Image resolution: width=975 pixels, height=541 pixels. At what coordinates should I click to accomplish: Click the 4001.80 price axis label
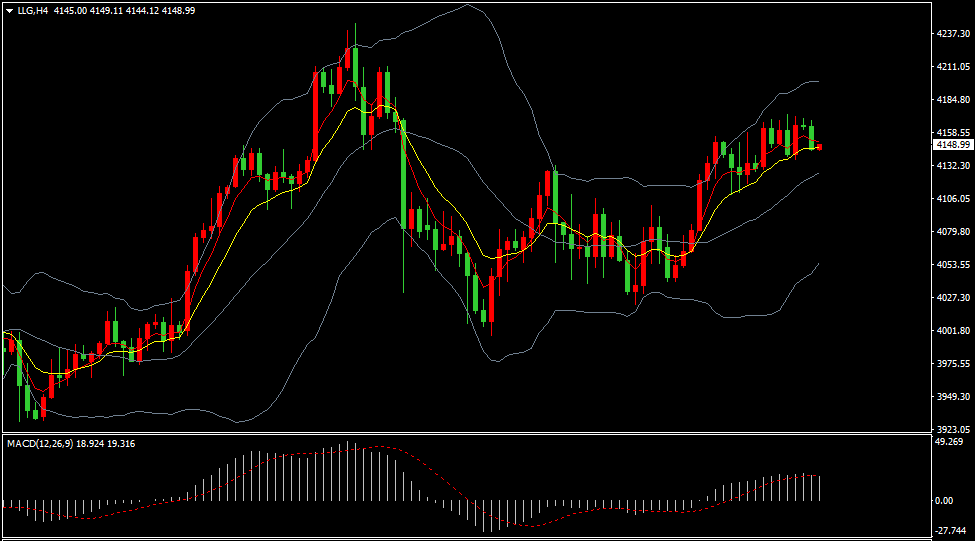pyautogui.click(x=953, y=331)
